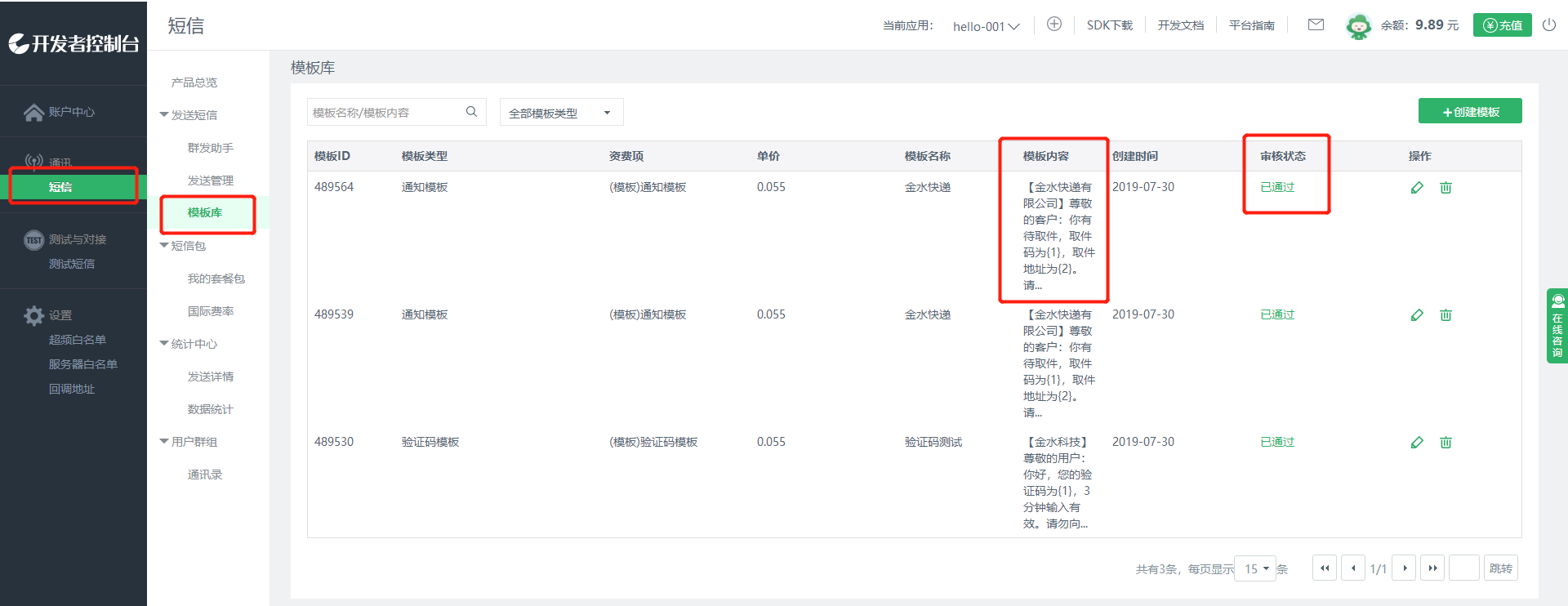Collapse the 发送短信 menu group

coord(189,115)
